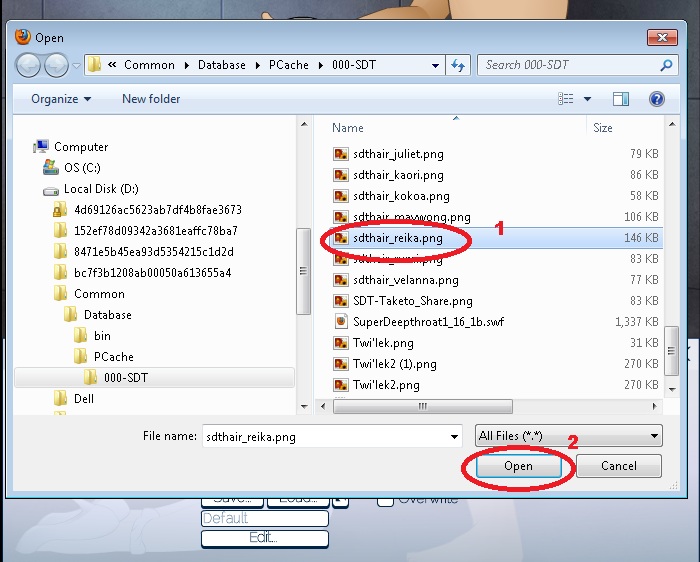Click the search magnifier icon

click(667, 65)
